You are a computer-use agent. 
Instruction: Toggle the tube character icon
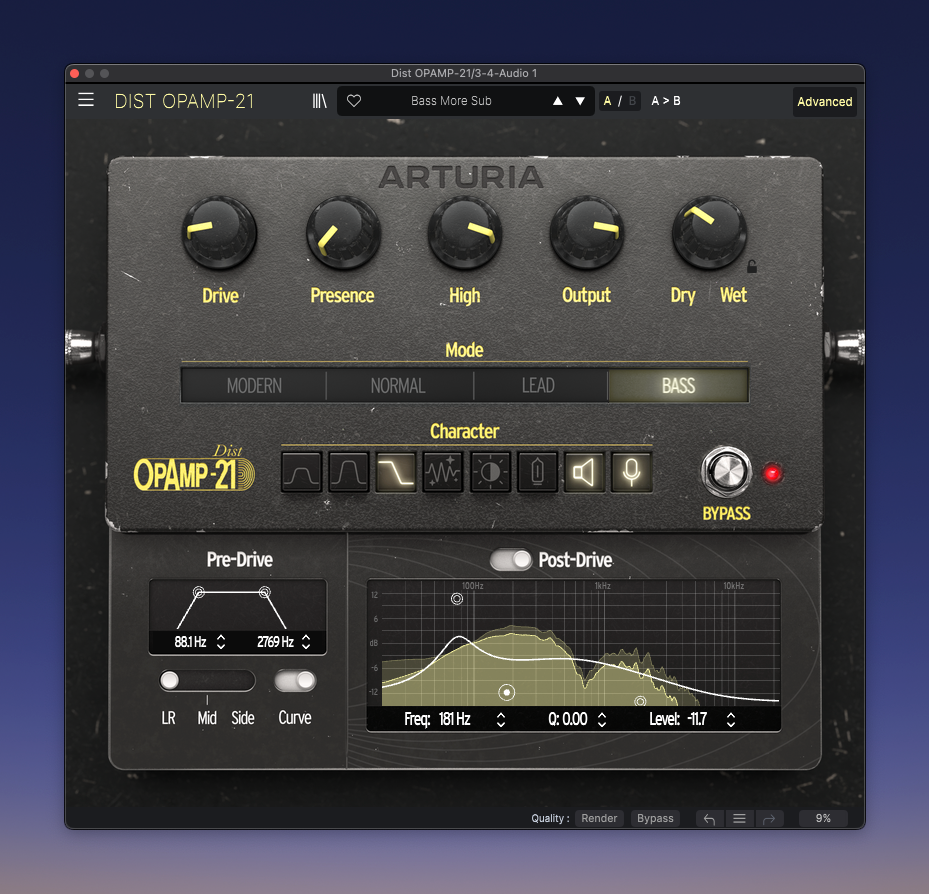[x=537, y=472]
